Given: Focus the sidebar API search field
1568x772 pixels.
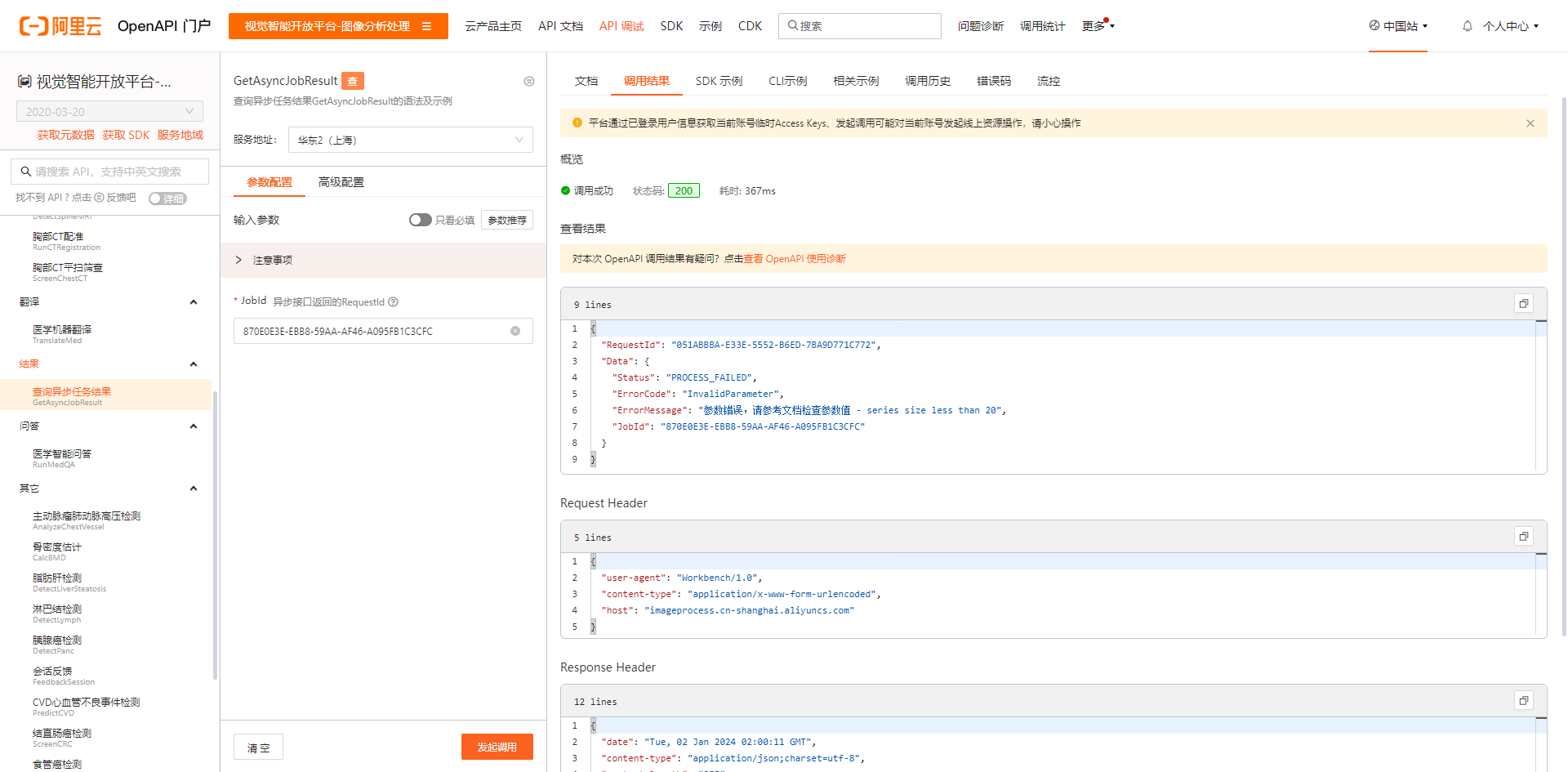Looking at the screenshot, I should (x=109, y=172).
